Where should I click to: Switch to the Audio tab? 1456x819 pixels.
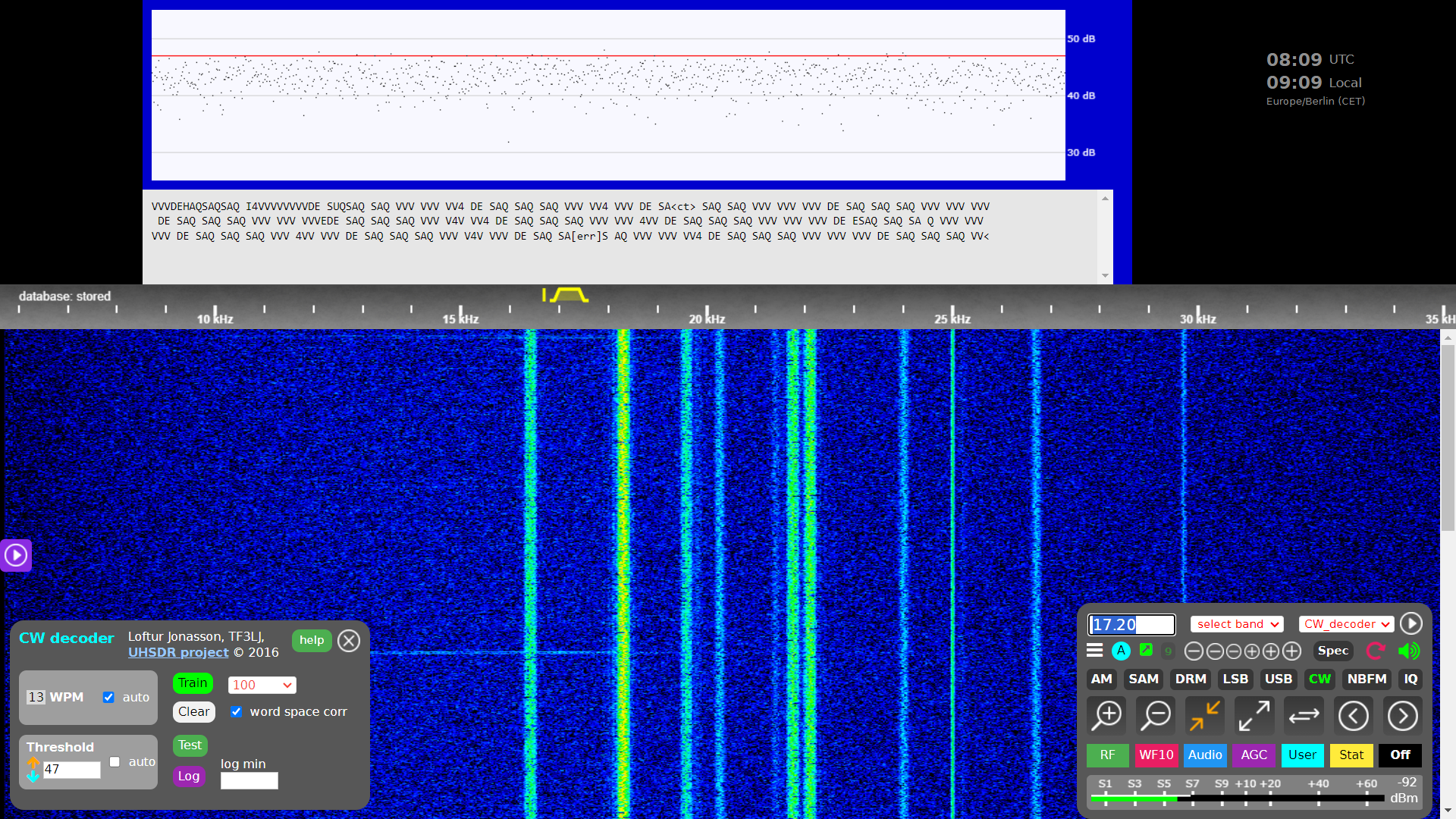click(x=1204, y=755)
